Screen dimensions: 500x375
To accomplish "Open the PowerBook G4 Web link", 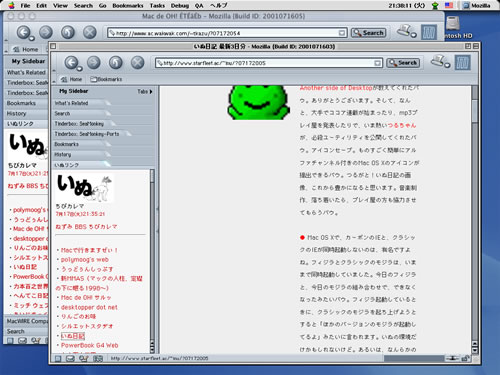I will pyautogui.click(x=89, y=345).
